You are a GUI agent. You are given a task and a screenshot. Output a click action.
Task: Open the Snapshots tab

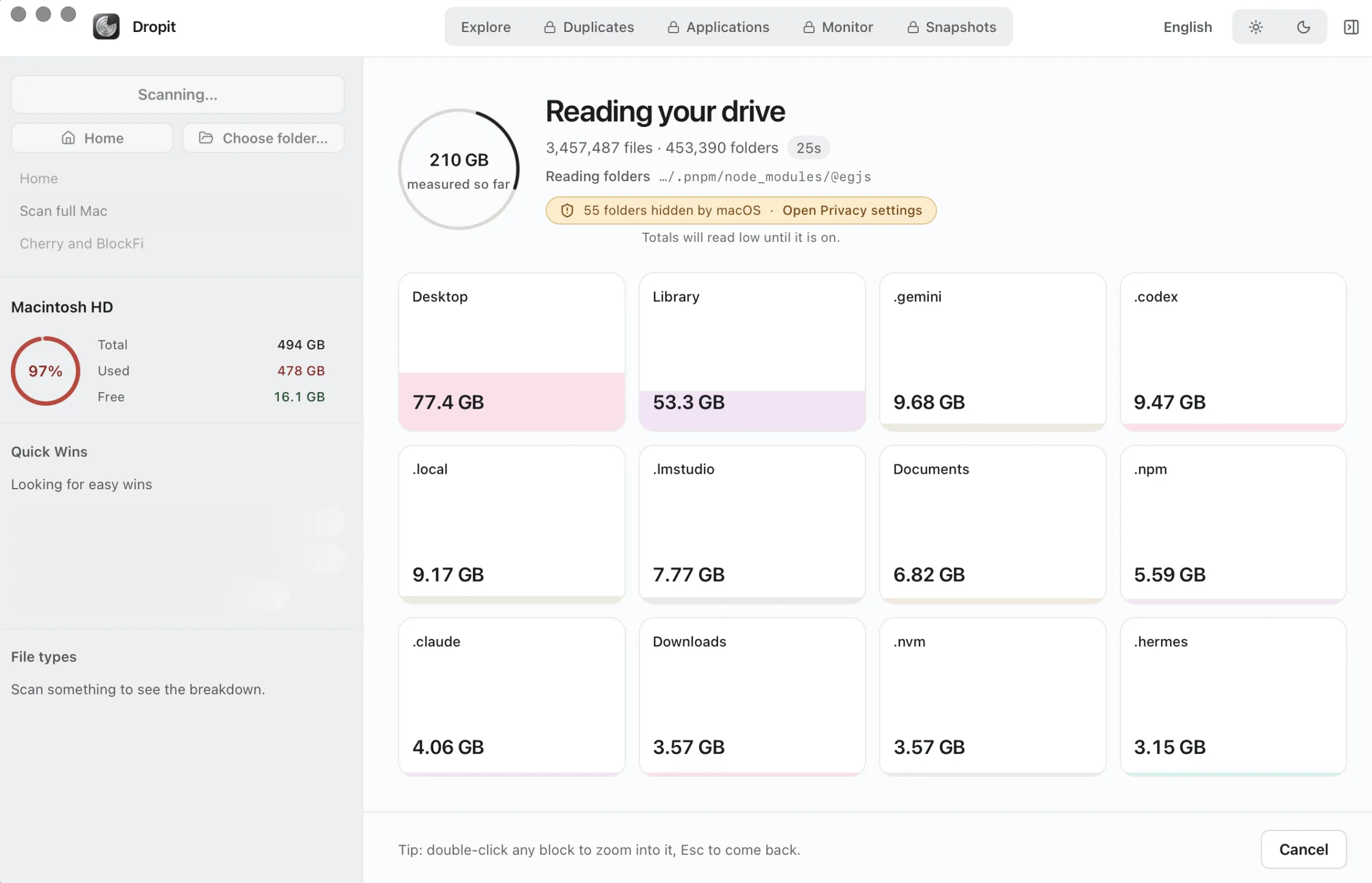tap(951, 27)
